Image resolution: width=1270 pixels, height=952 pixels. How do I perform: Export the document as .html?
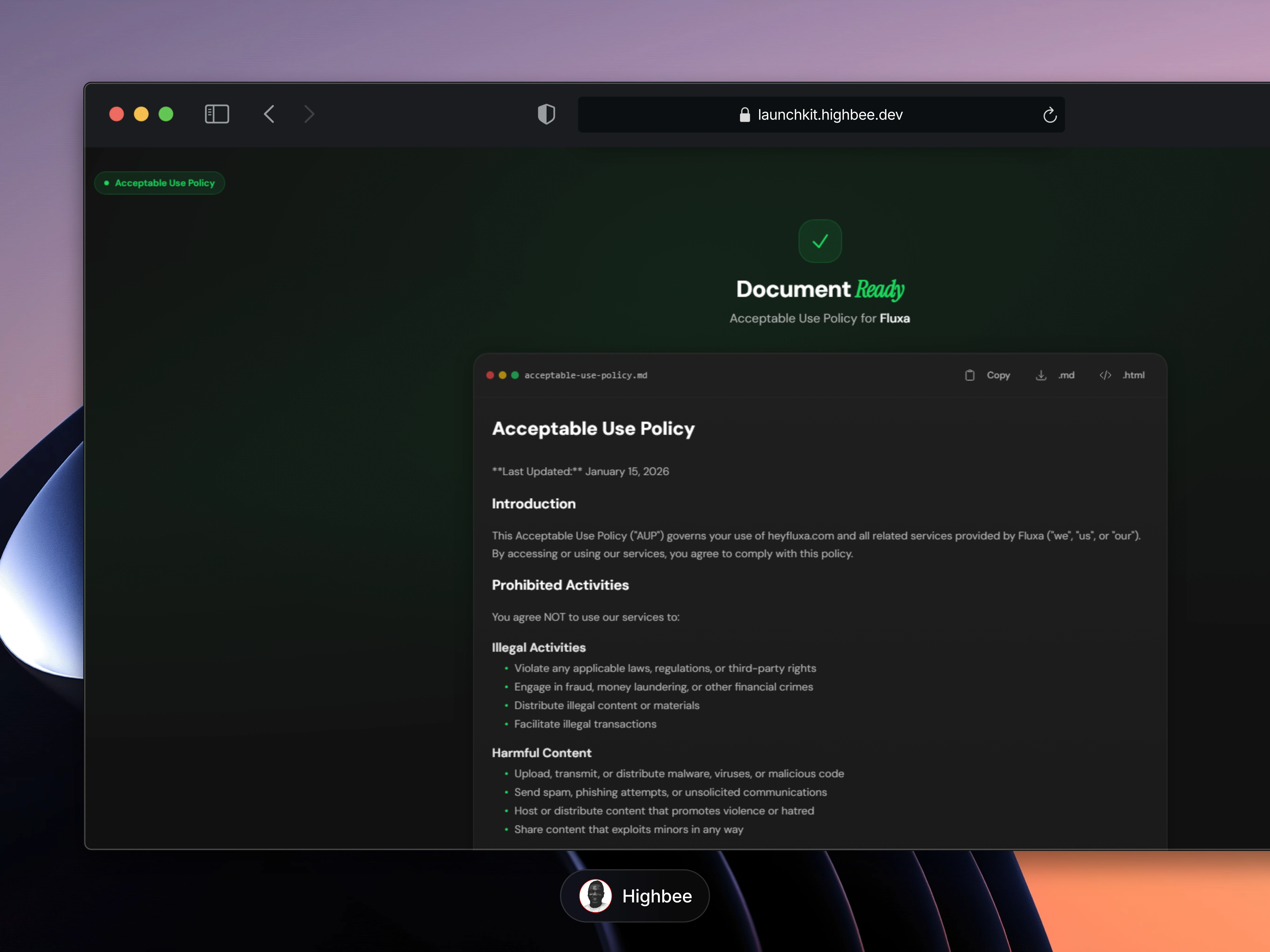[1133, 375]
